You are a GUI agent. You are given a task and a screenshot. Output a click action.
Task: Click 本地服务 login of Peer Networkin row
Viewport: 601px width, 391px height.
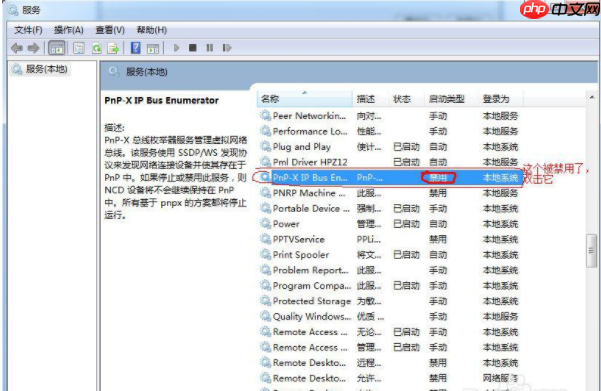point(501,116)
